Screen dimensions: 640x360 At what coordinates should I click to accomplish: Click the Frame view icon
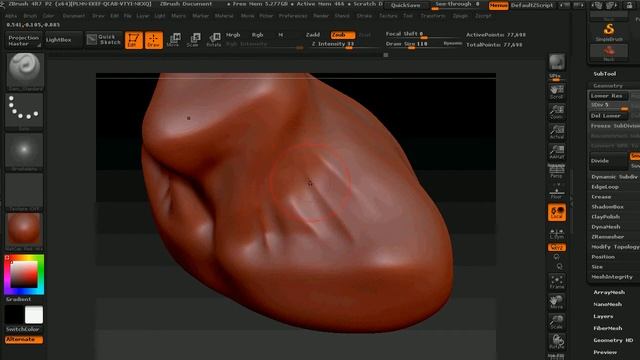557,282
